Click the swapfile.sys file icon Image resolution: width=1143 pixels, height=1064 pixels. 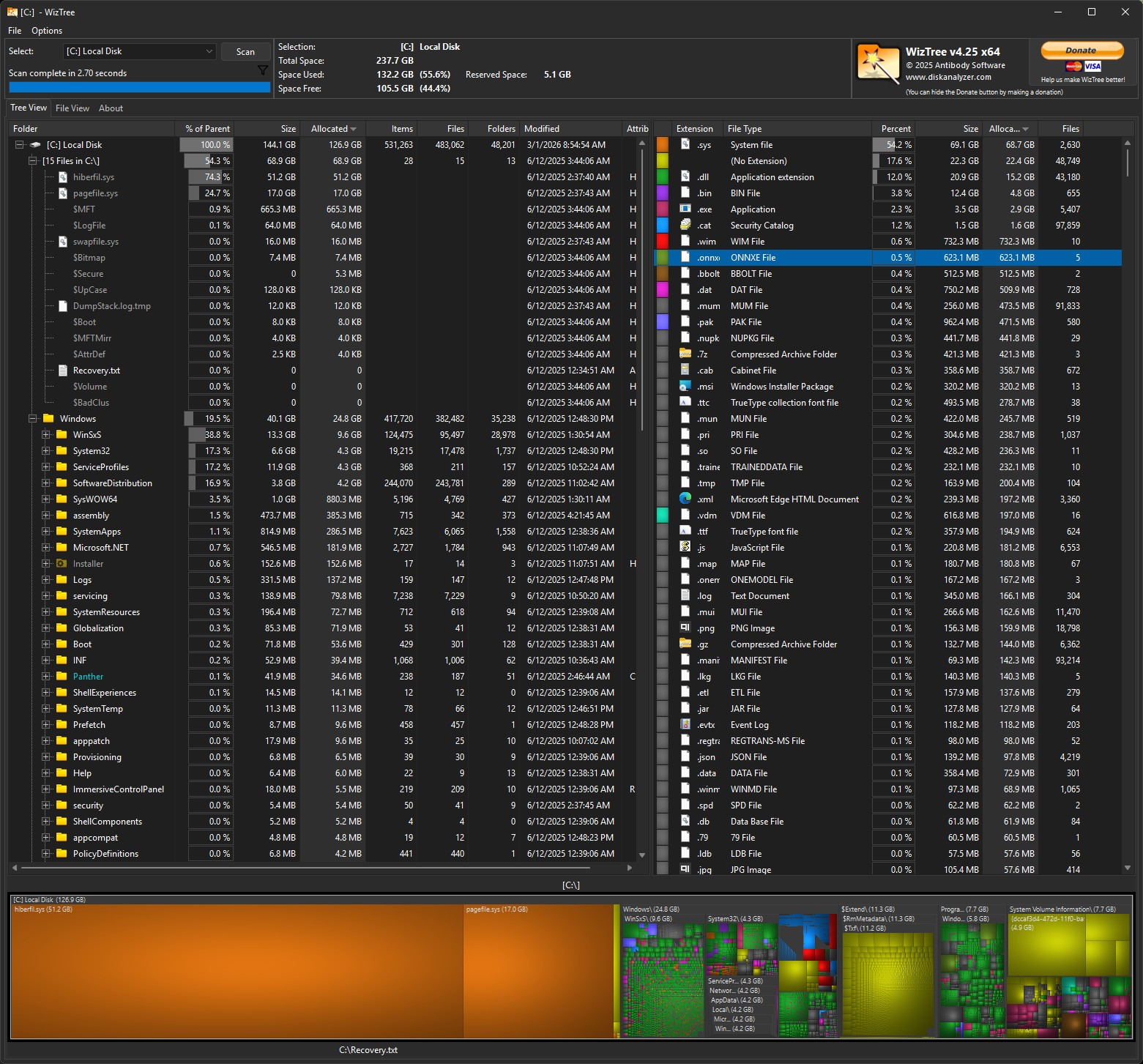click(63, 242)
